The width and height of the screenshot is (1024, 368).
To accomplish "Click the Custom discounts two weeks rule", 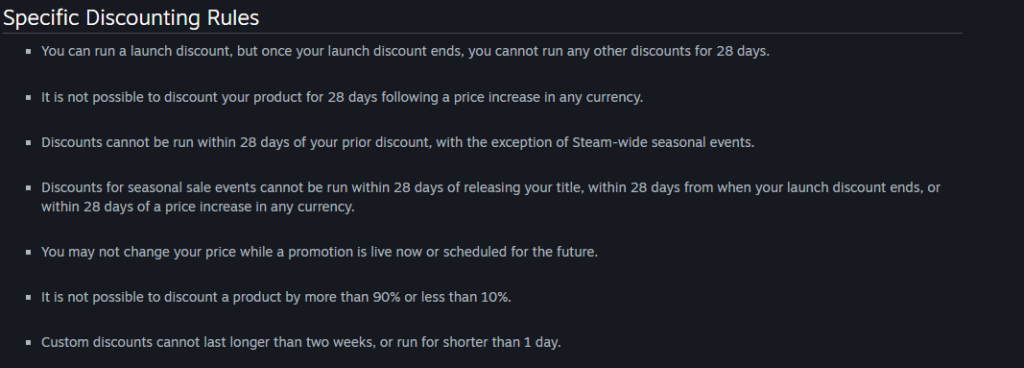I will coord(301,342).
